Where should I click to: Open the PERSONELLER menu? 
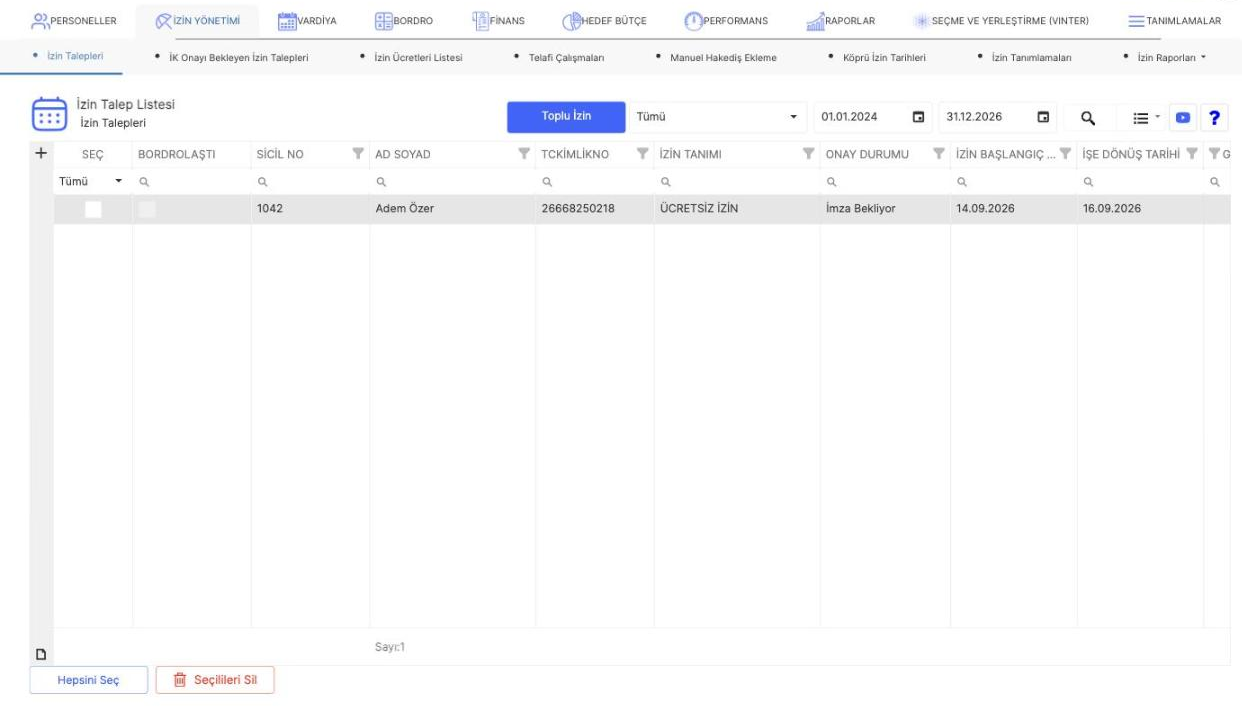(74, 20)
